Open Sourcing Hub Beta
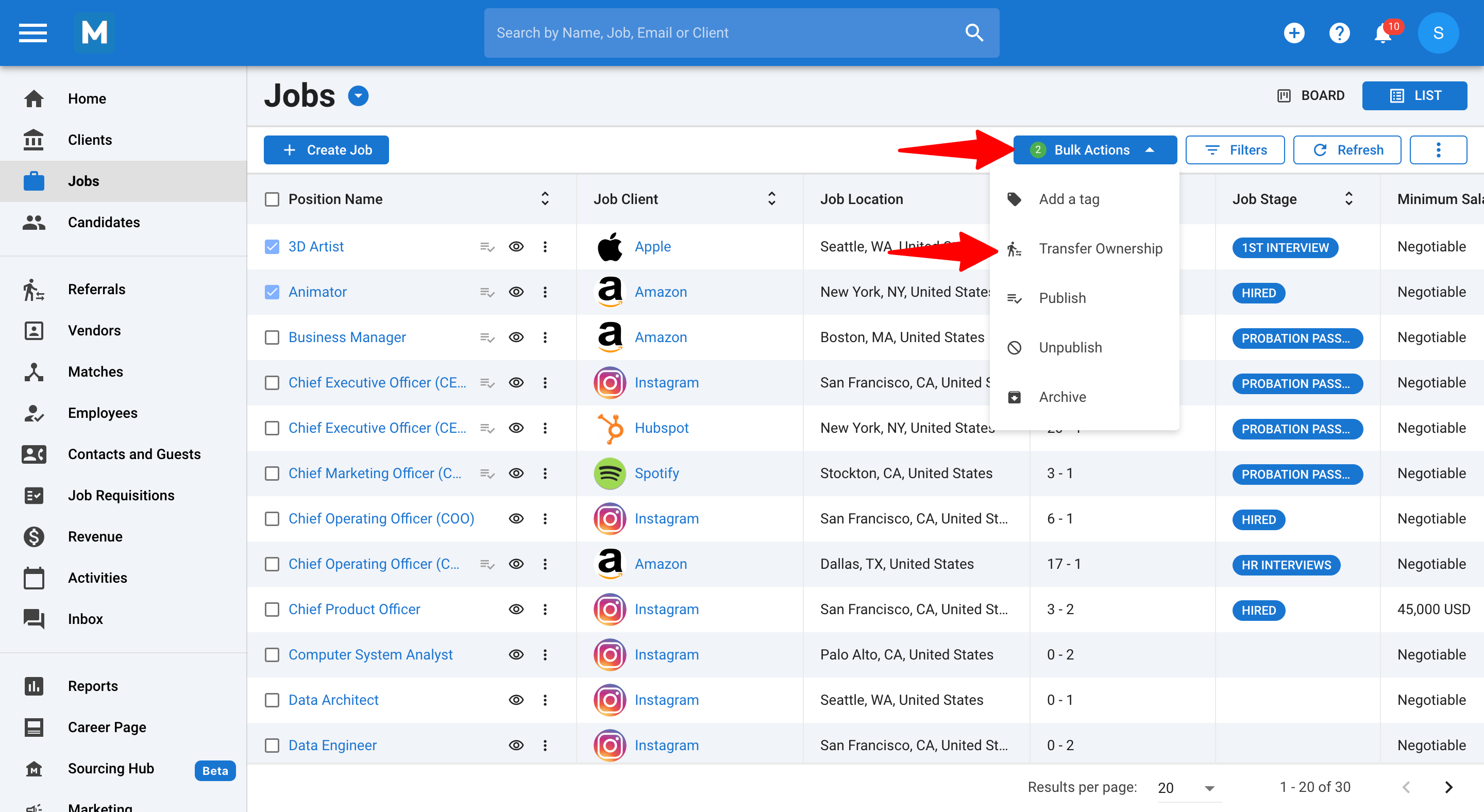Screen dimensions: 1484x812 pyautogui.click(x=123, y=769)
